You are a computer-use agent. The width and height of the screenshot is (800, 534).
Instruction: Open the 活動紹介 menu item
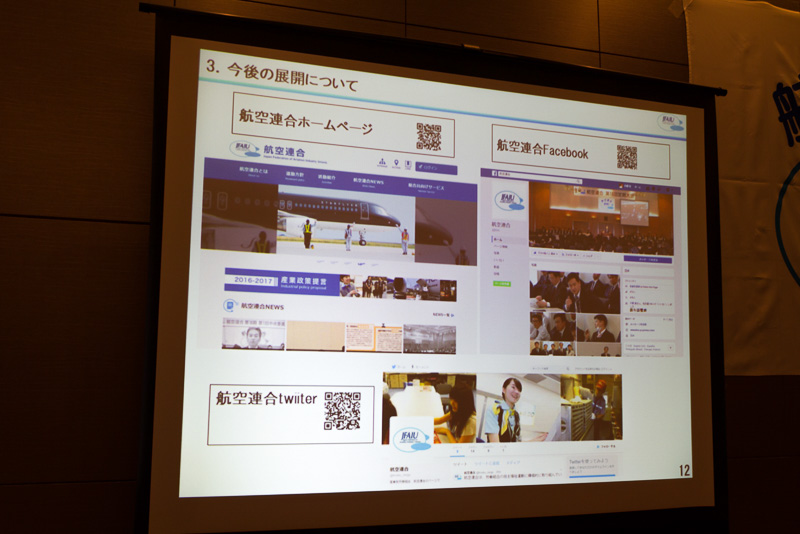pos(327,178)
